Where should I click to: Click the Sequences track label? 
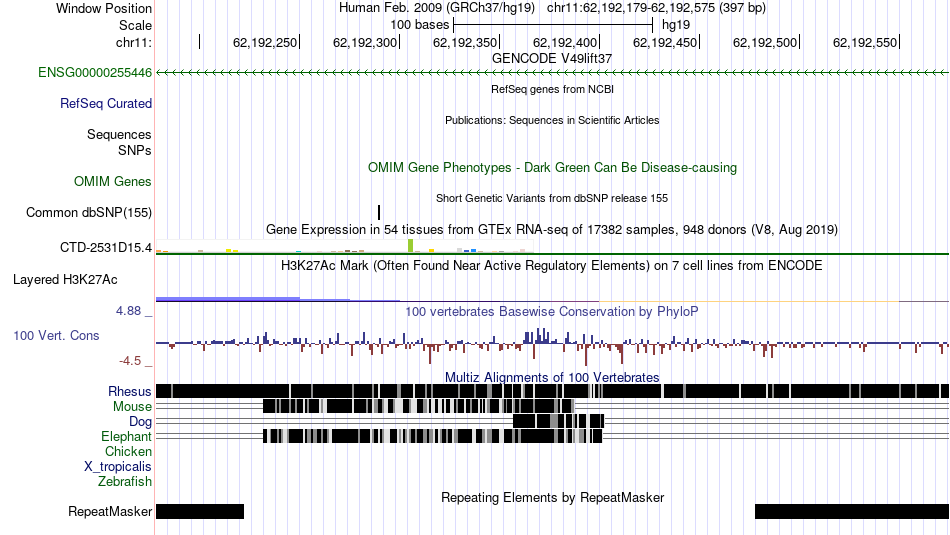click(119, 135)
